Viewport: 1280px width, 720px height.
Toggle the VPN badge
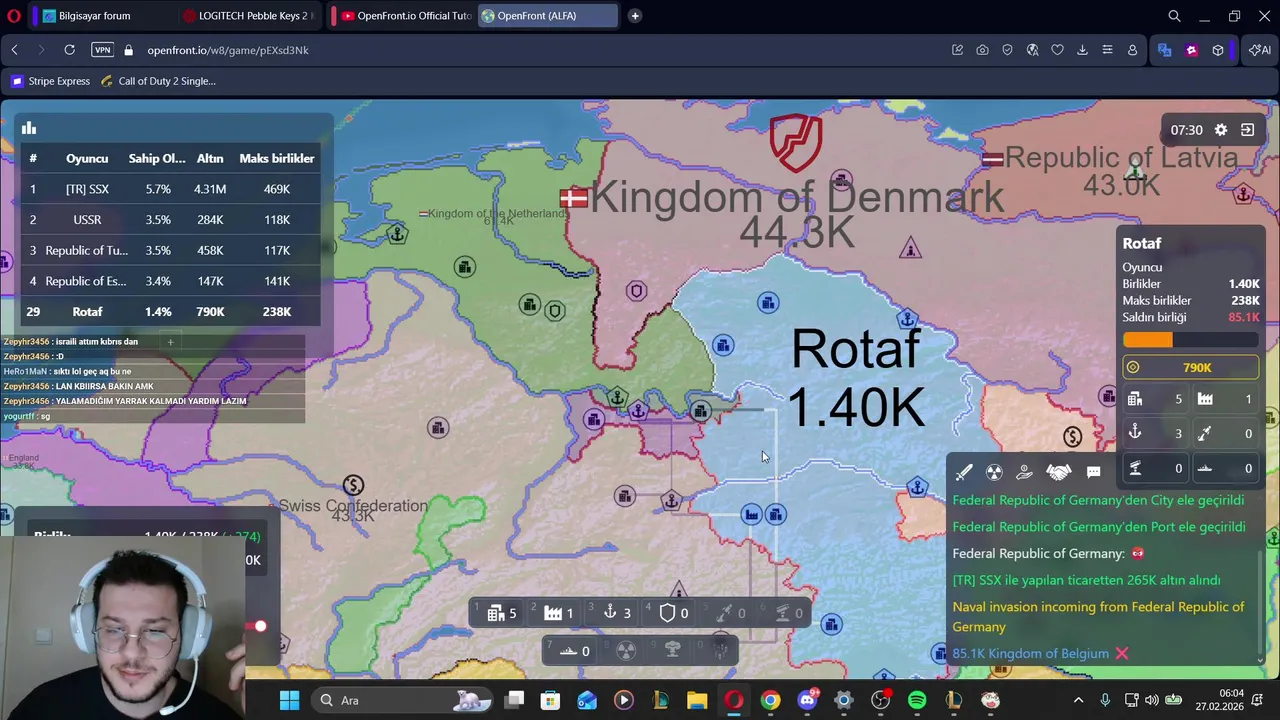point(102,50)
